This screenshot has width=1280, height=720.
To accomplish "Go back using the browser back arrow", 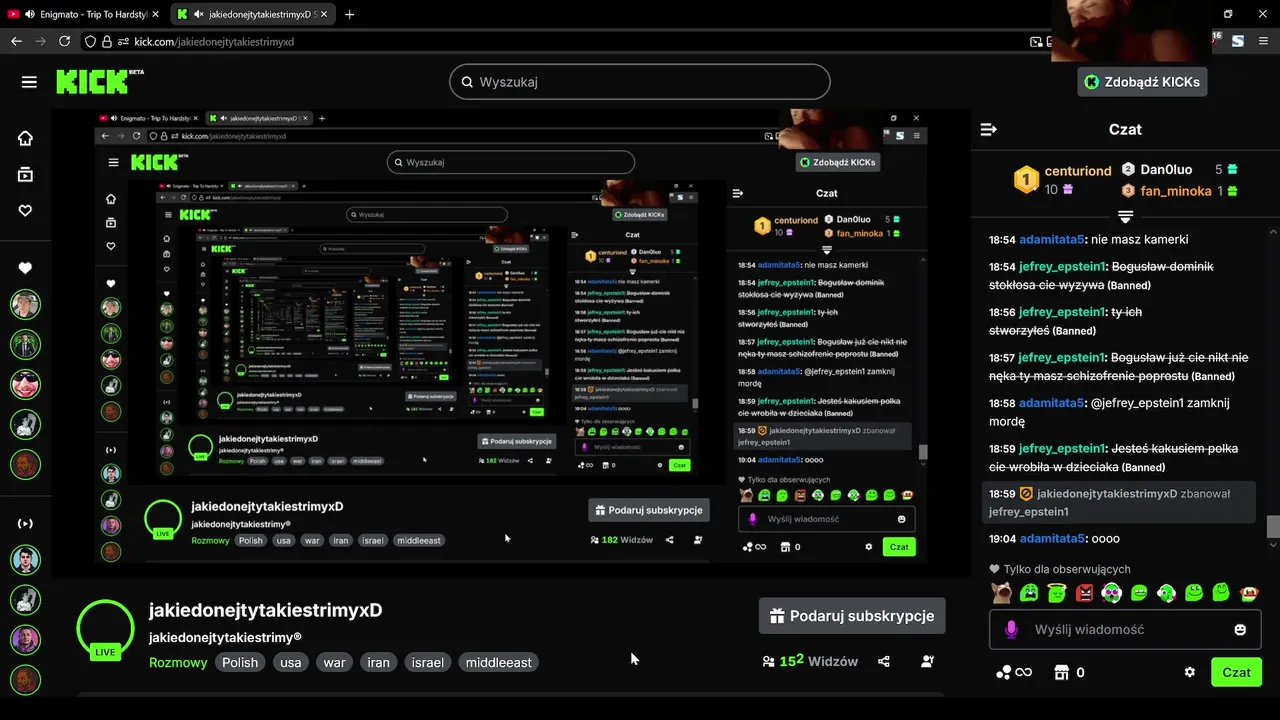I will tap(15, 41).
